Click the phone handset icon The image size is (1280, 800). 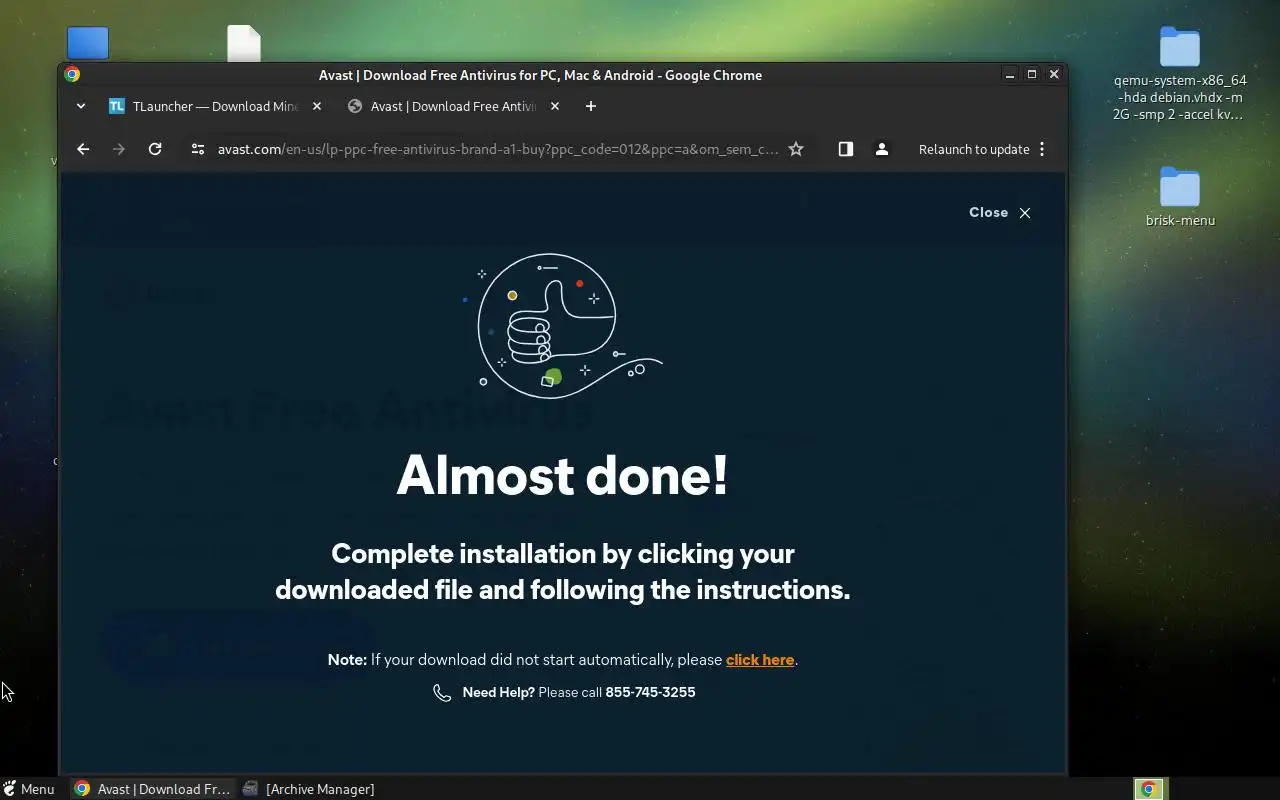point(442,692)
